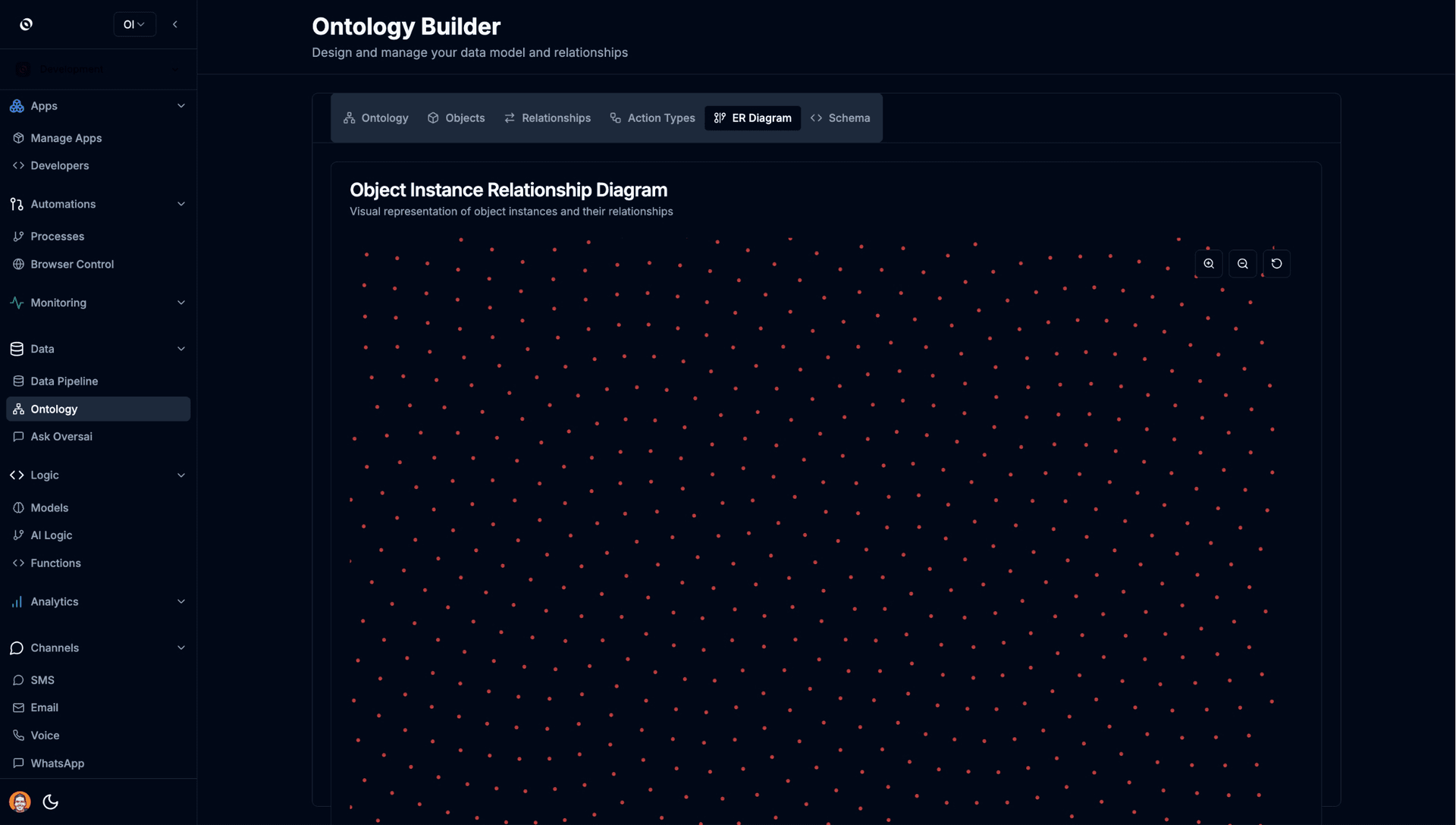Click the Processes icon in the sidebar
This screenshot has width=1456, height=825.
(x=17, y=236)
